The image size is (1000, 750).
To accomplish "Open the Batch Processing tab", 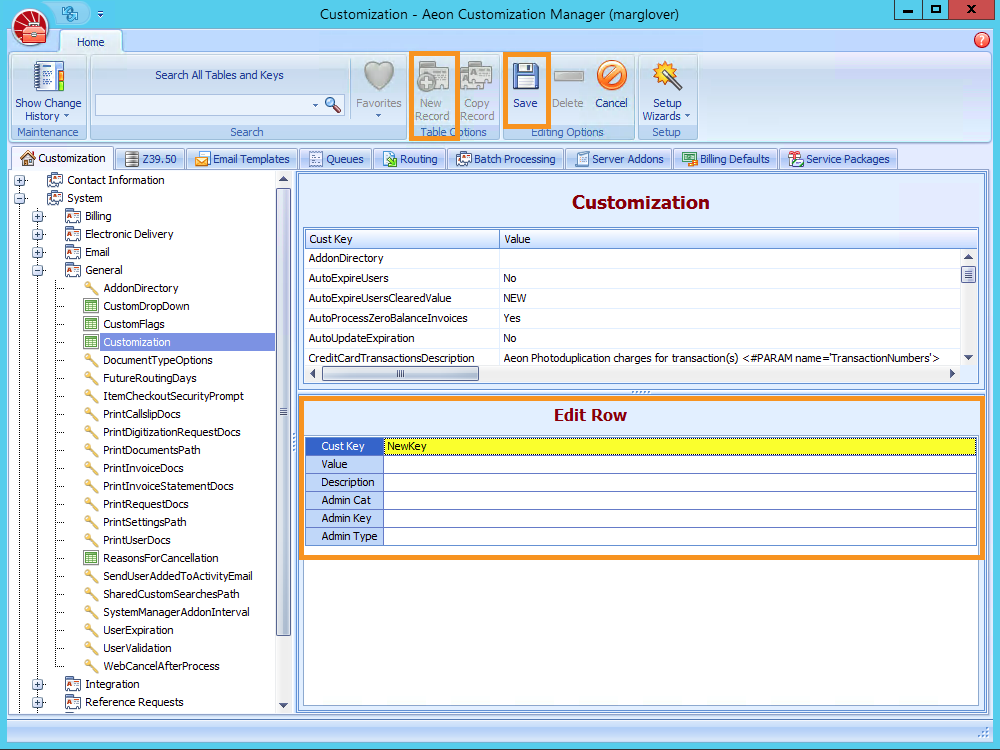I will (506, 158).
